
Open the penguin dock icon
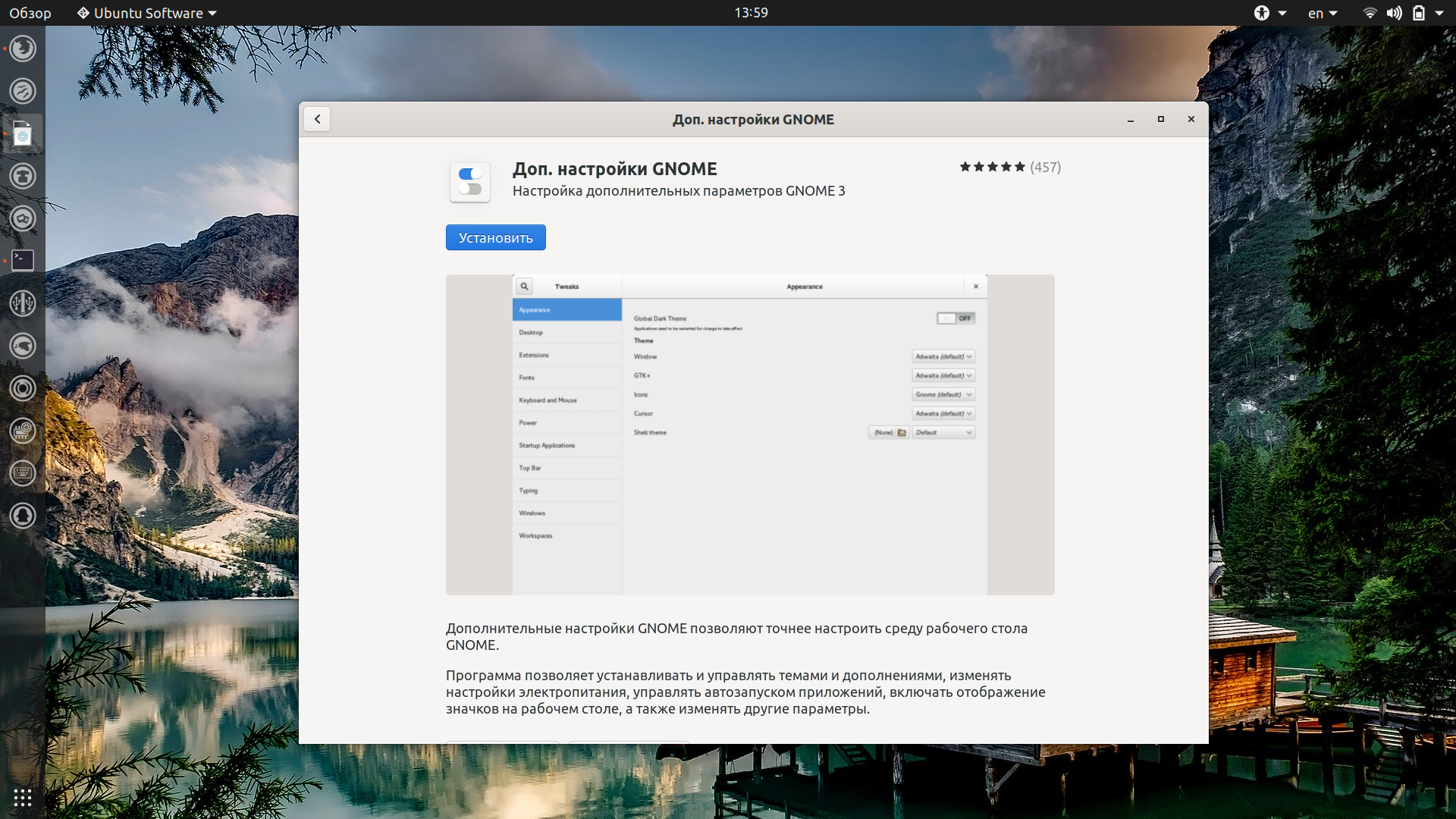point(23,516)
